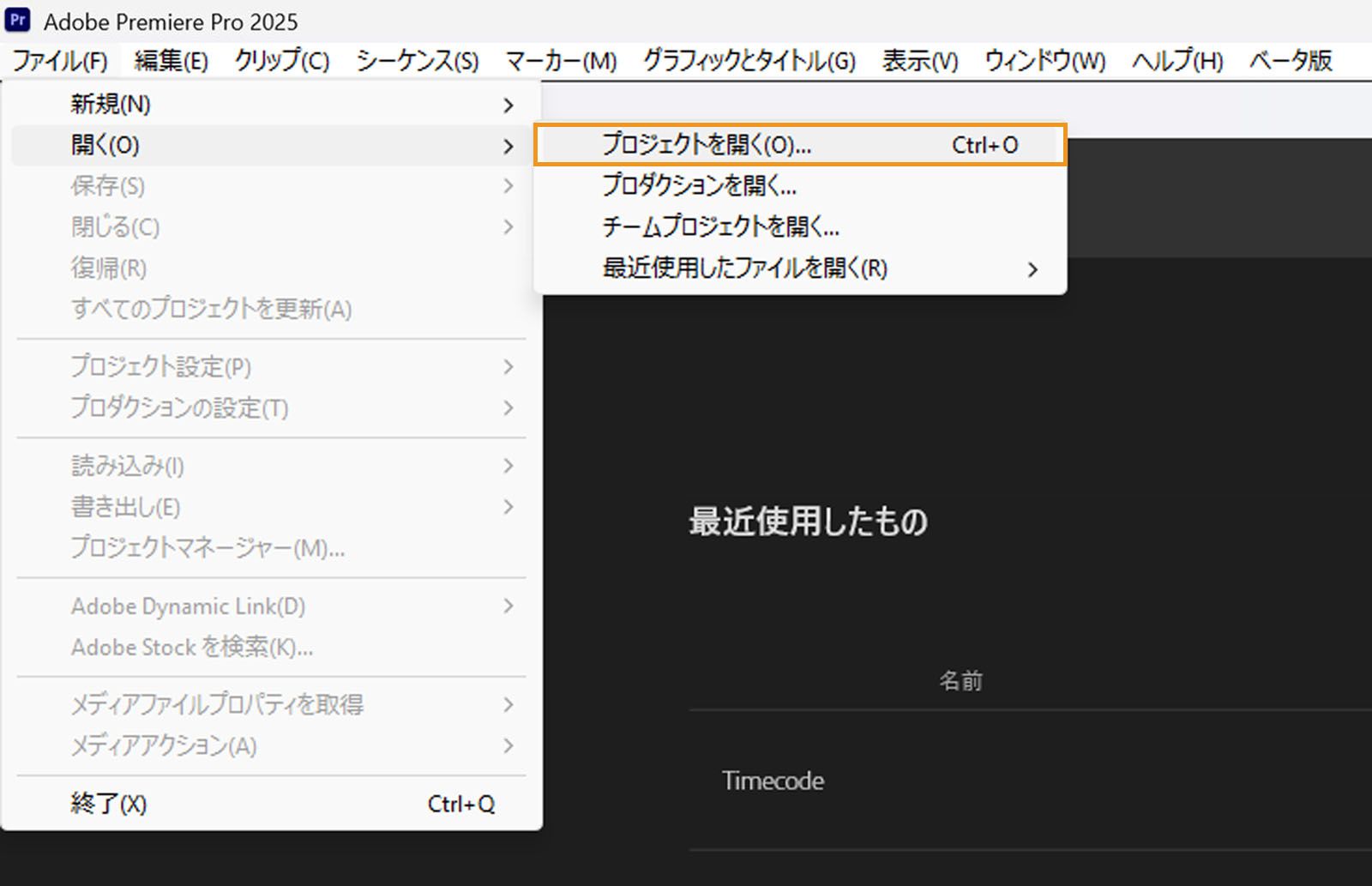Choose チームプロジェクトを開く option
The height and width of the screenshot is (886, 1372).
tap(720, 227)
